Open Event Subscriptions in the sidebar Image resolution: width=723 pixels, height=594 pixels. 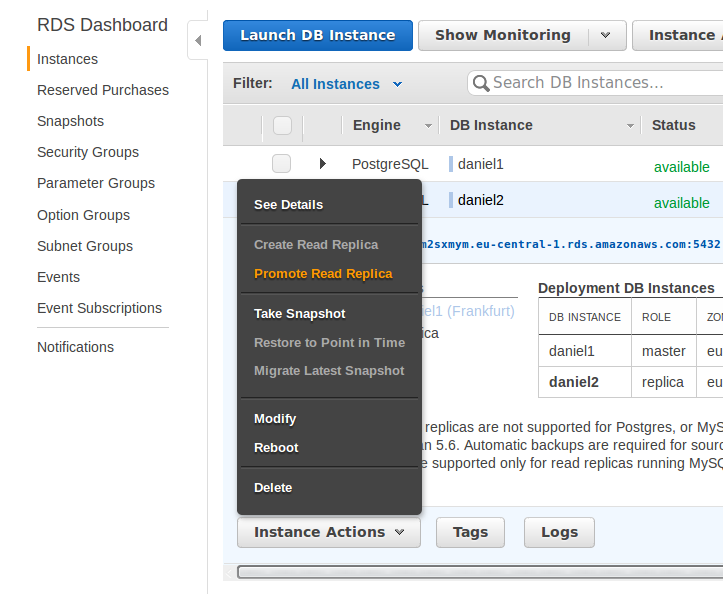[100, 308]
